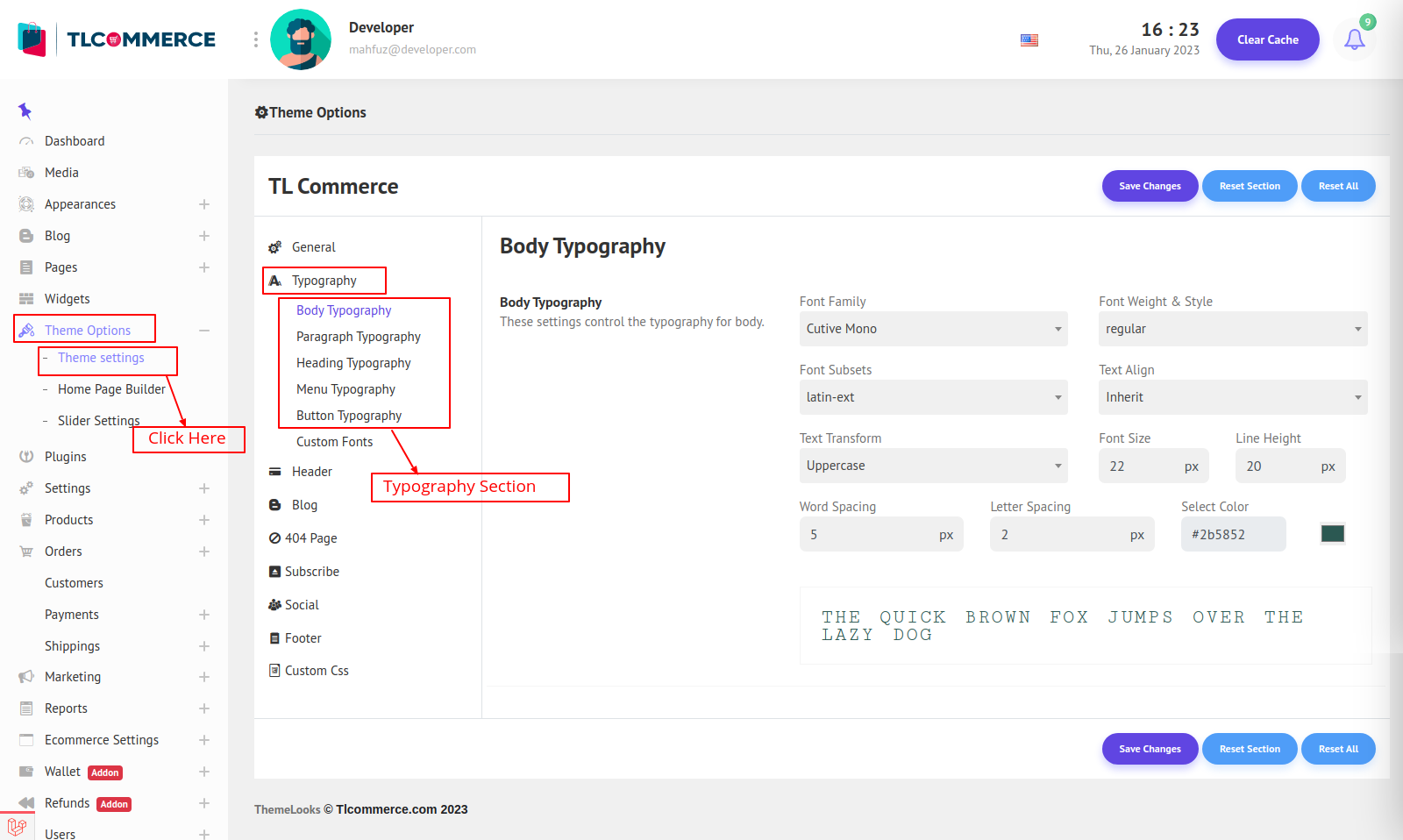Viewport: 1403px width, 840px height.
Task: Click the Orders cart icon in sidebar
Action: point(26,552)
